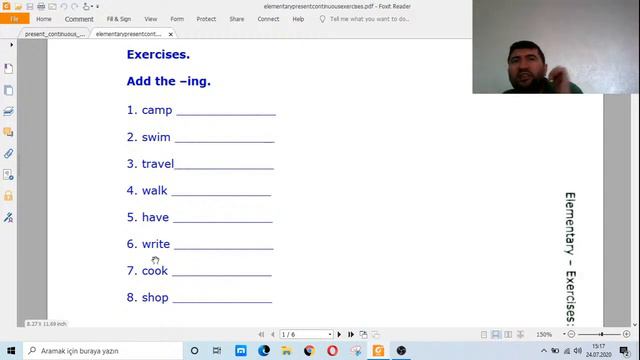This screenshot has height=360, width=640.
Task: Launch Microsoft Edge from taskbar
Action: click(x=264, y=351)
